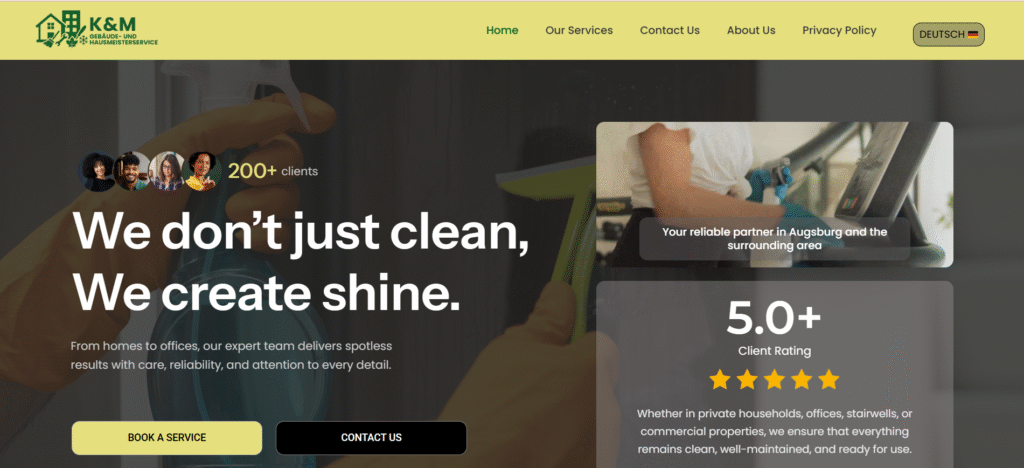Click the 5.0+ Client Rating card
The image size is (1024, 468).
click(775, 375)
